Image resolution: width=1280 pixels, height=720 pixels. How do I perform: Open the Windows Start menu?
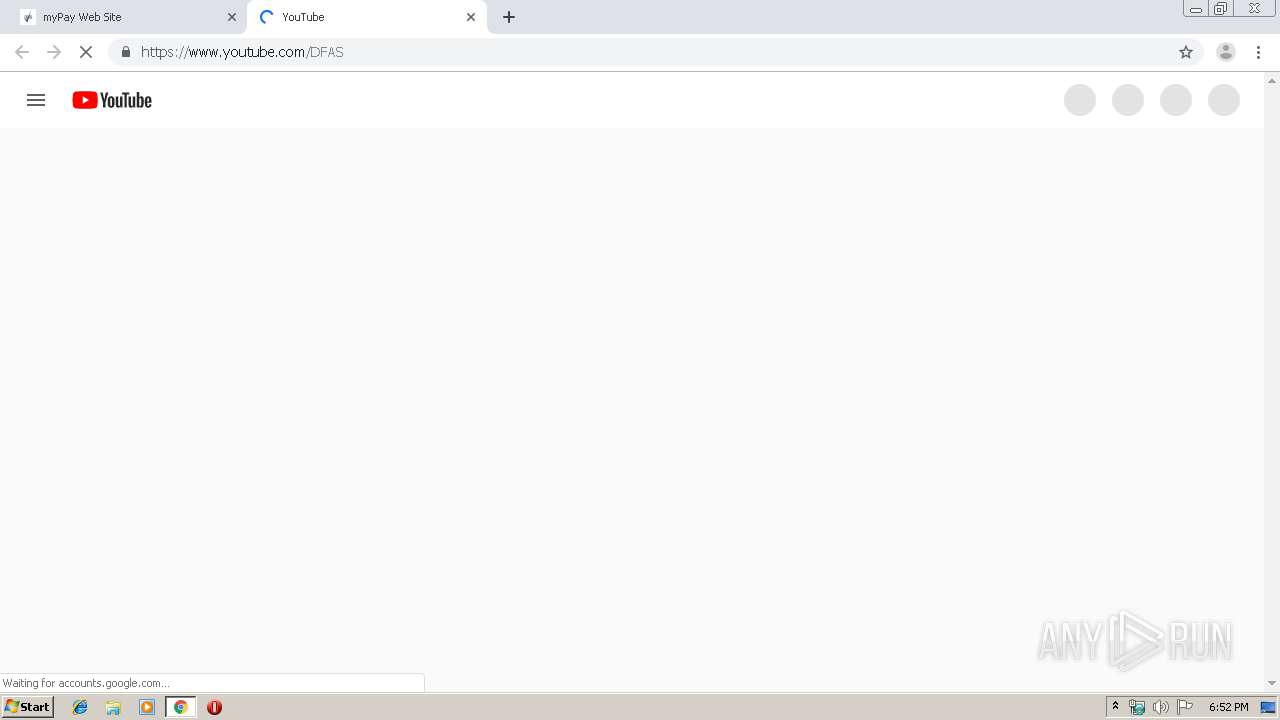tap(28, 707)
